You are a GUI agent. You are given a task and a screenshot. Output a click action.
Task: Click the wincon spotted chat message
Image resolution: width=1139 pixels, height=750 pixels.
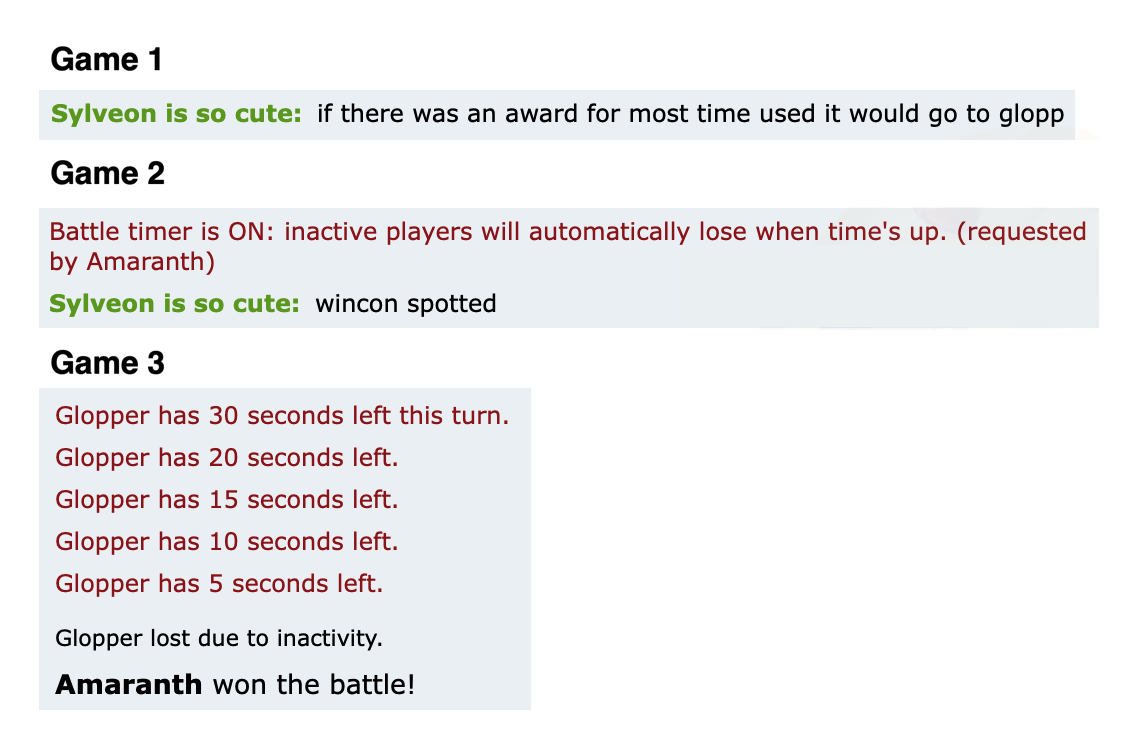pos(405,303)
